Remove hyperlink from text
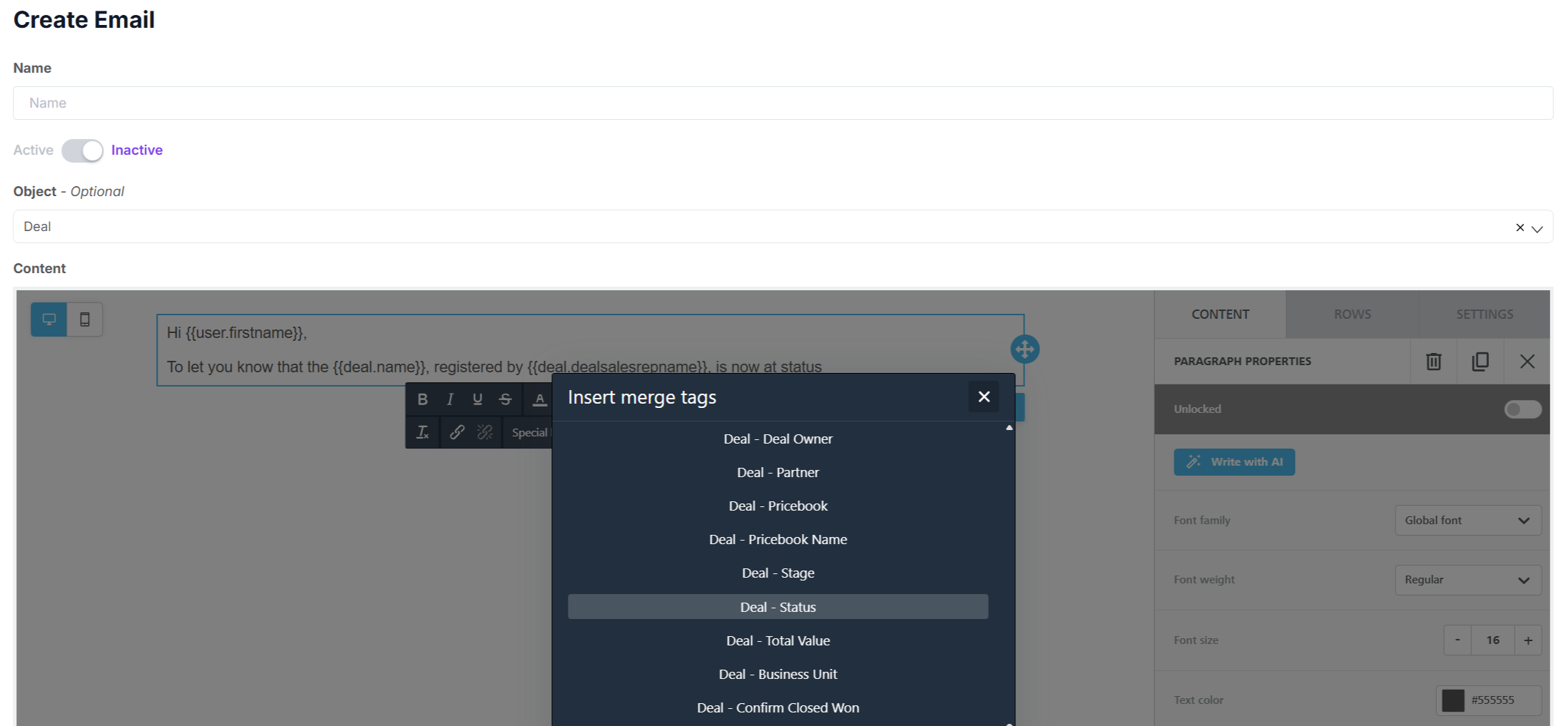Viewport: 1568px width, 726px height. point(485,432)
